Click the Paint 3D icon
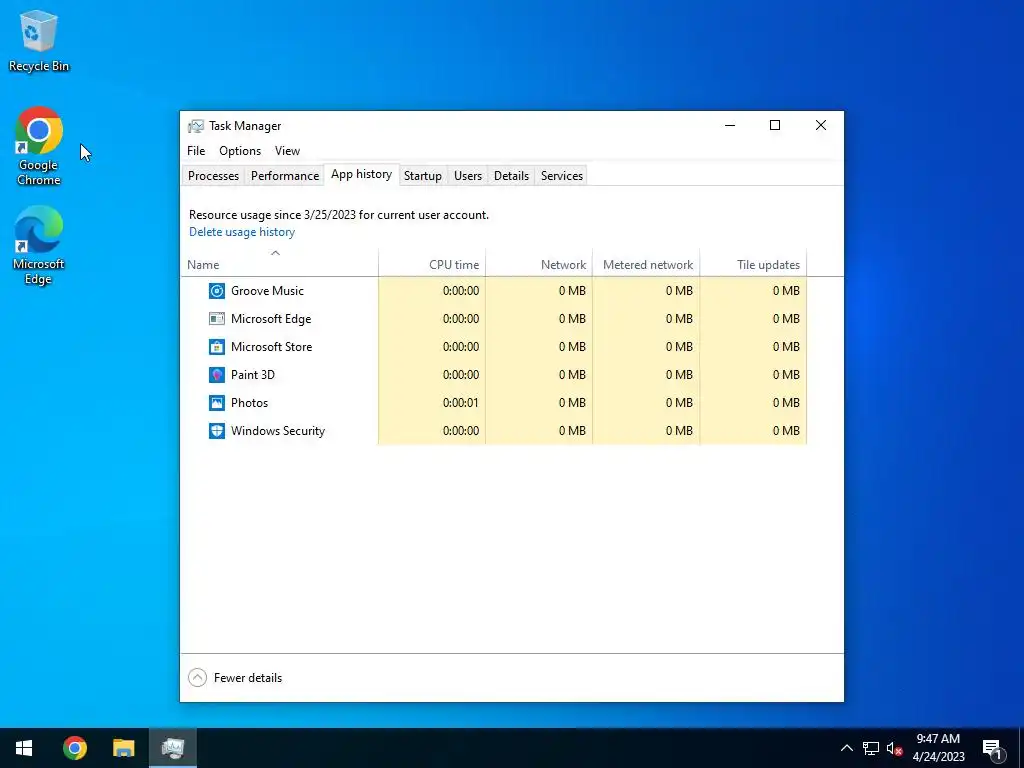 [x=217, y=375]
